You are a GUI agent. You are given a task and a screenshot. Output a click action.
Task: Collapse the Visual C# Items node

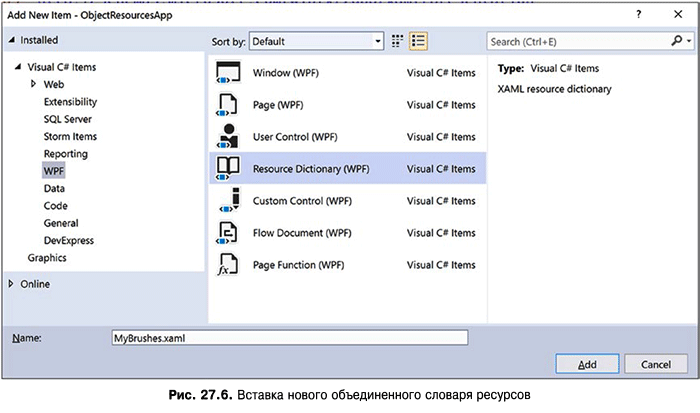(17, 68)
